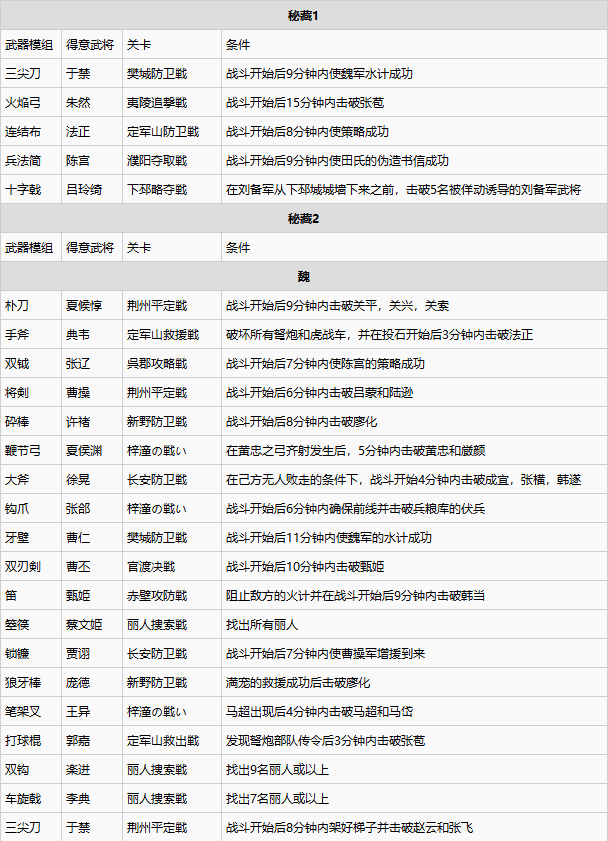
Task: Select the '大斧' weapon cell
Action: click(31, 479)
